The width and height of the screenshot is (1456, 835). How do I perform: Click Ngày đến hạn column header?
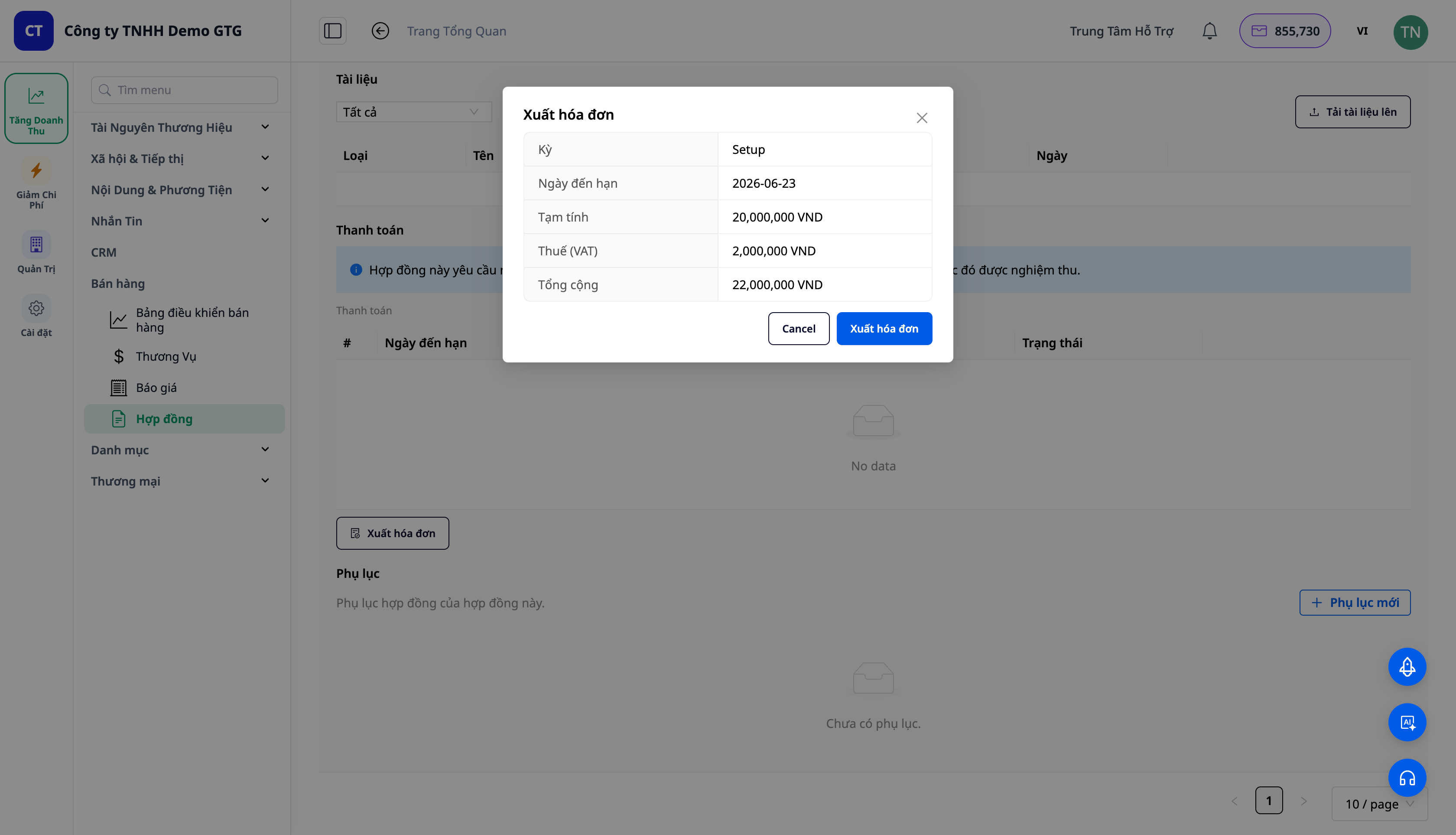point(426,343)
